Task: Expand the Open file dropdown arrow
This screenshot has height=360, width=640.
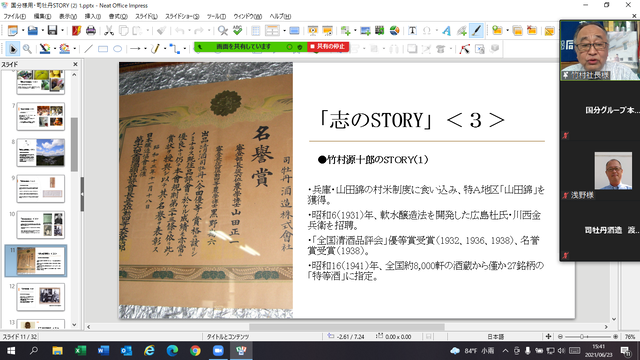Action: [x=42, y=31]
